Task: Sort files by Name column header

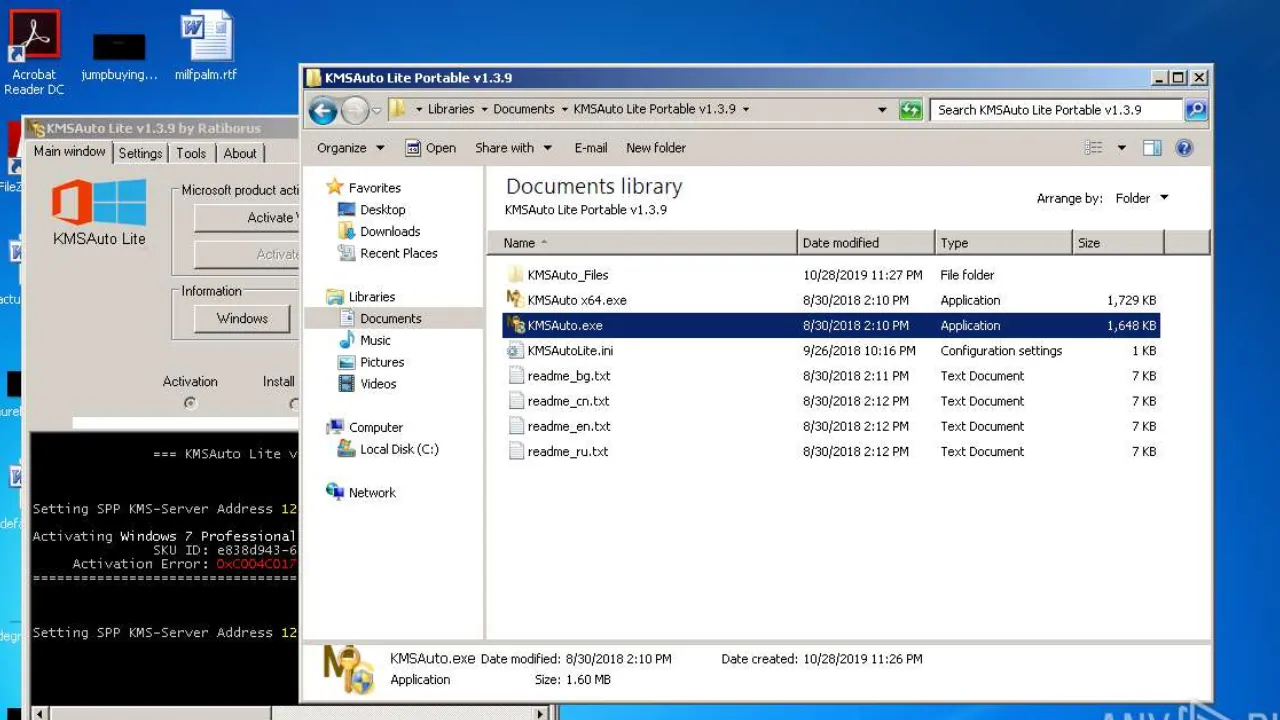Action: tap(642, 243)
